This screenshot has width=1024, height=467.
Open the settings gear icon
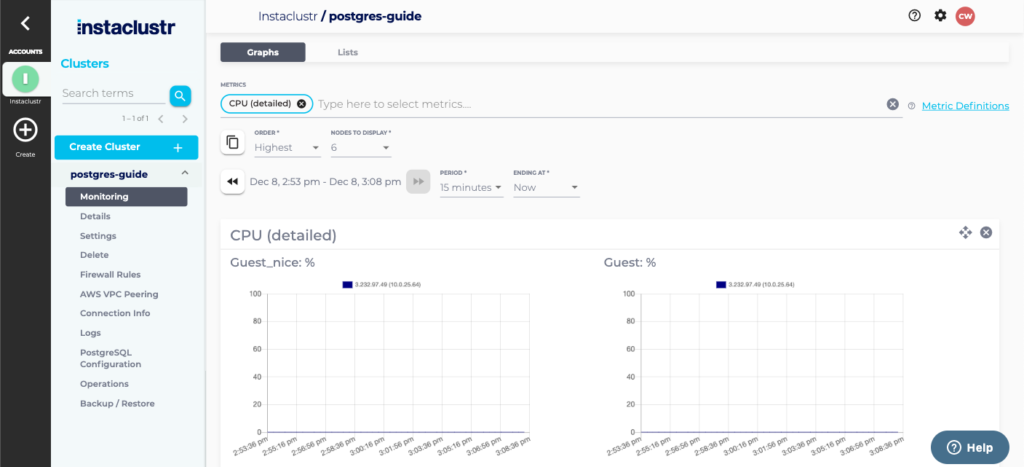940,15
